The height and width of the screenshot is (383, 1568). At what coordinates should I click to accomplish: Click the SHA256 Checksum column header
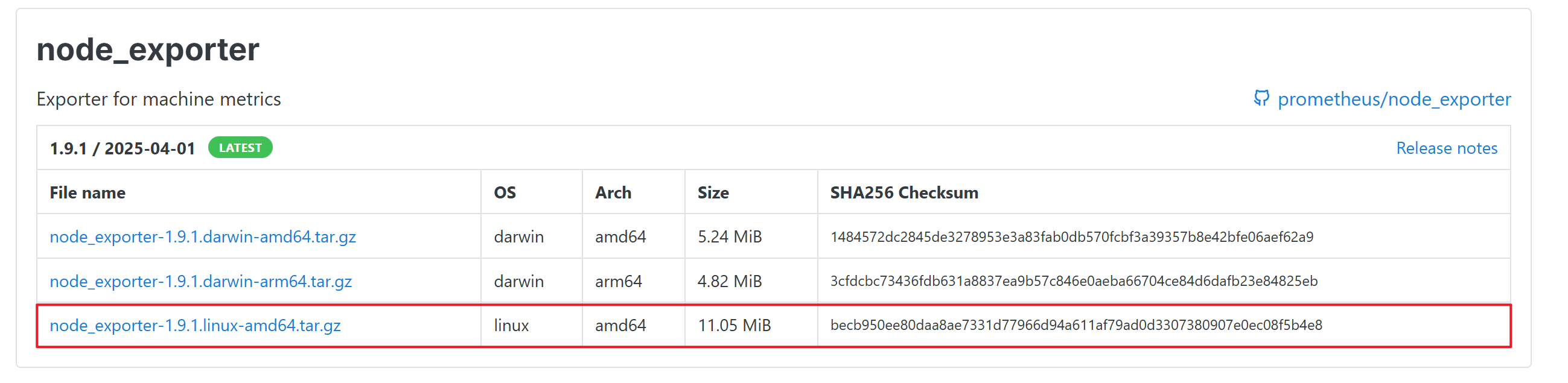904,193
